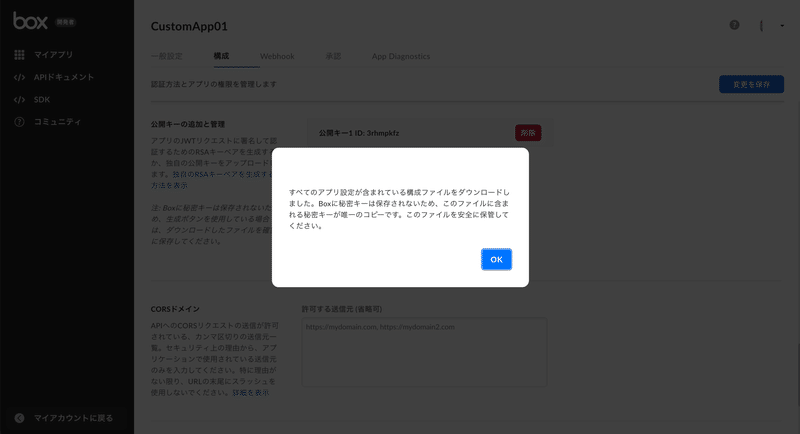Click the box logo in the sidebar
800x434 pixels.
tap(30, 21)
